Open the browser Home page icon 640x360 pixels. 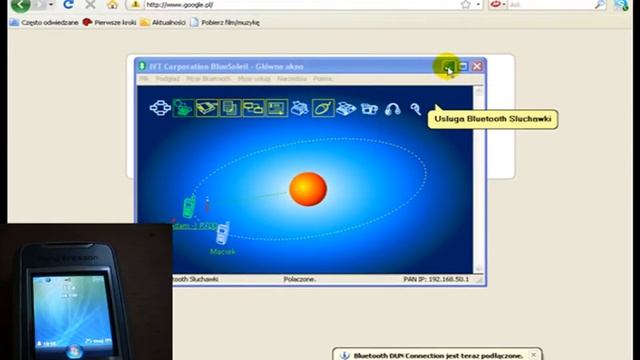(x=112, y=5)
